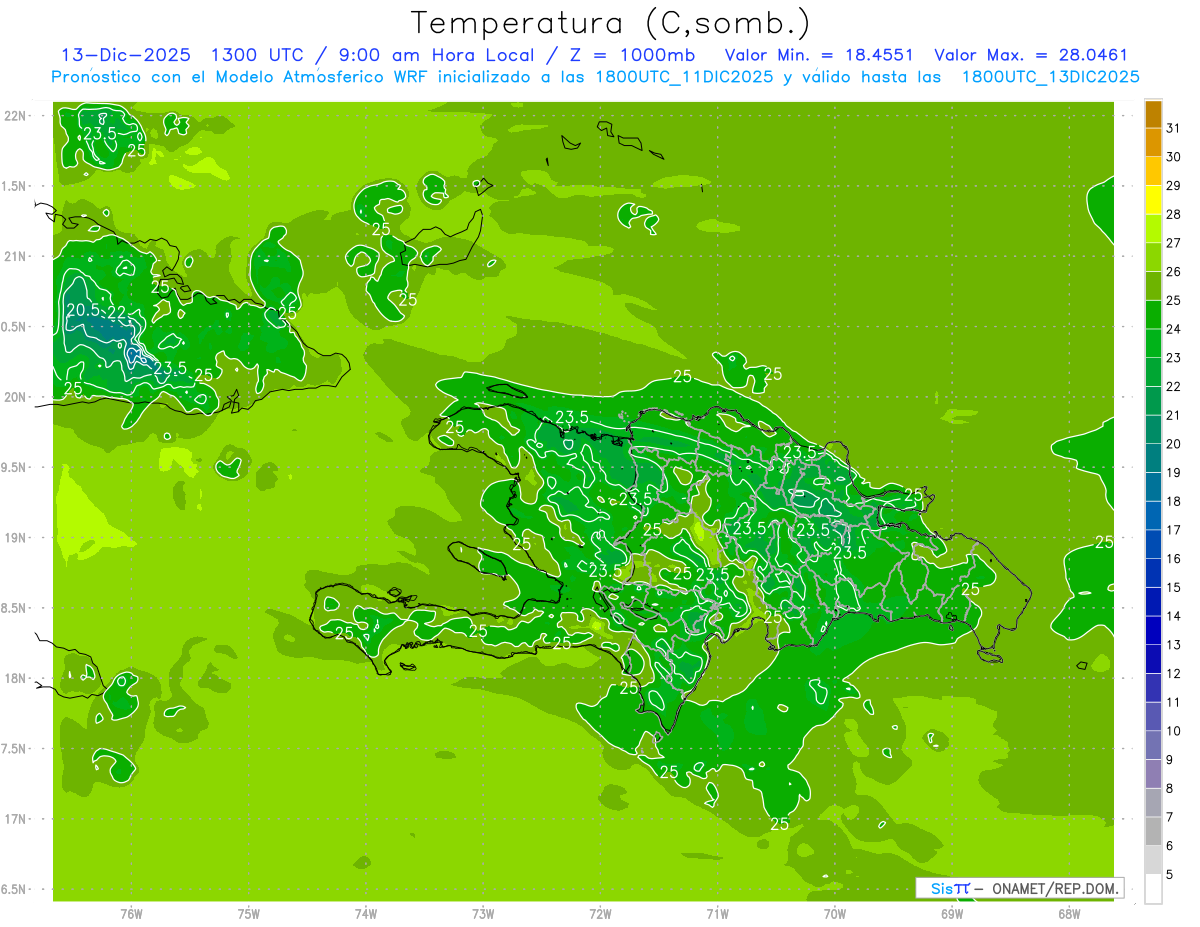Click the "Temperatura (C,somb.)" map title
Image resolution: width=1200 pixels, height=927 pixels.
pyautogui.click(x=611, y=23)
